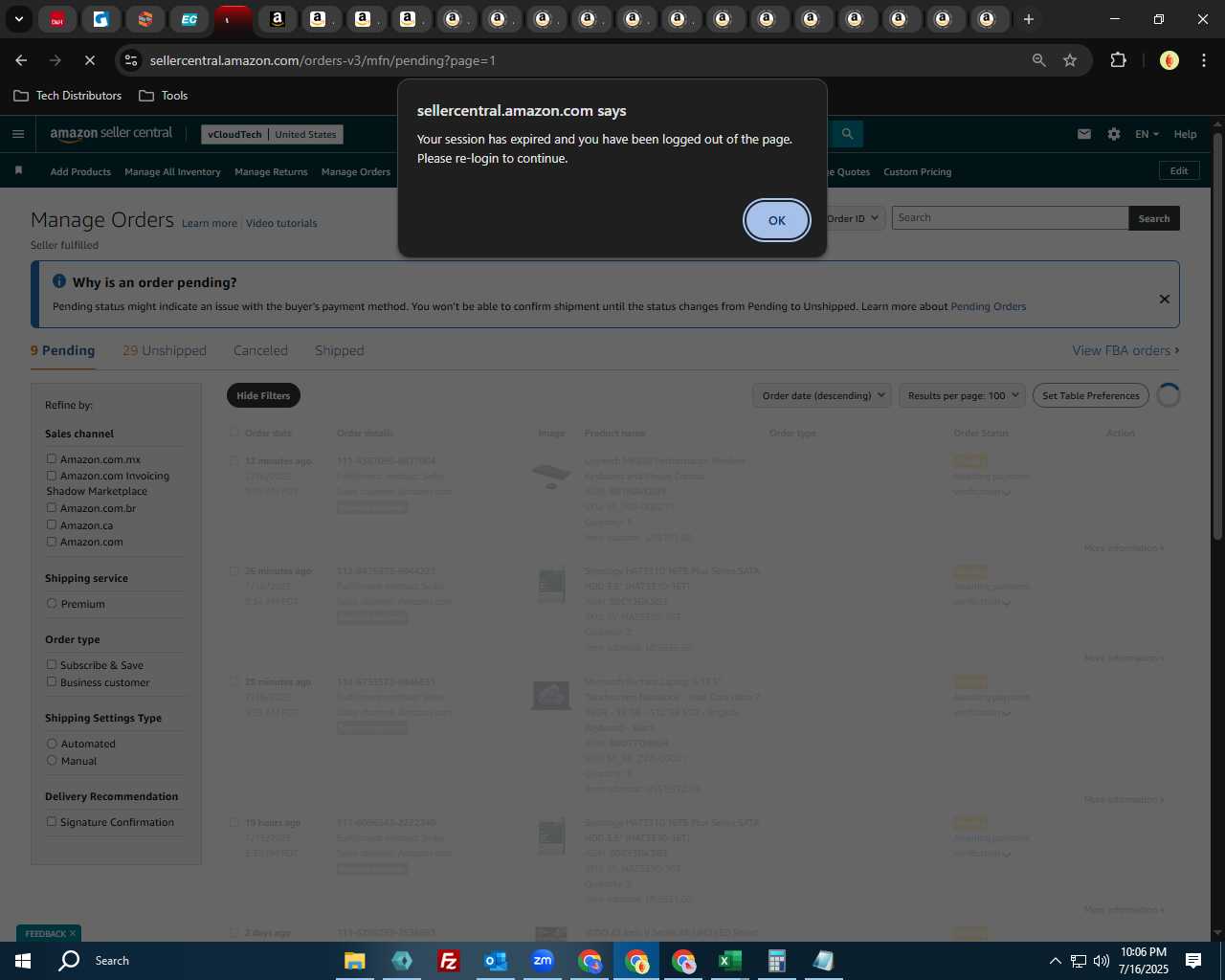Switch to the 9 Pending tab
The image size is (1225, 980).
62,350
